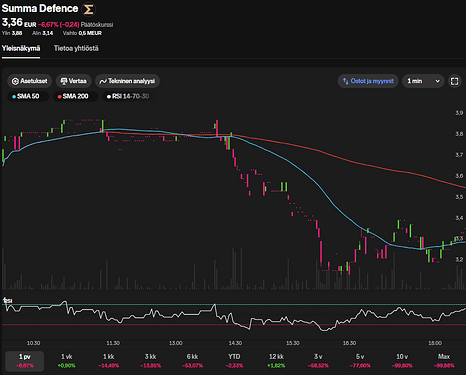Toggle Ostot ja myynnit markers

[x=368, y=81]
